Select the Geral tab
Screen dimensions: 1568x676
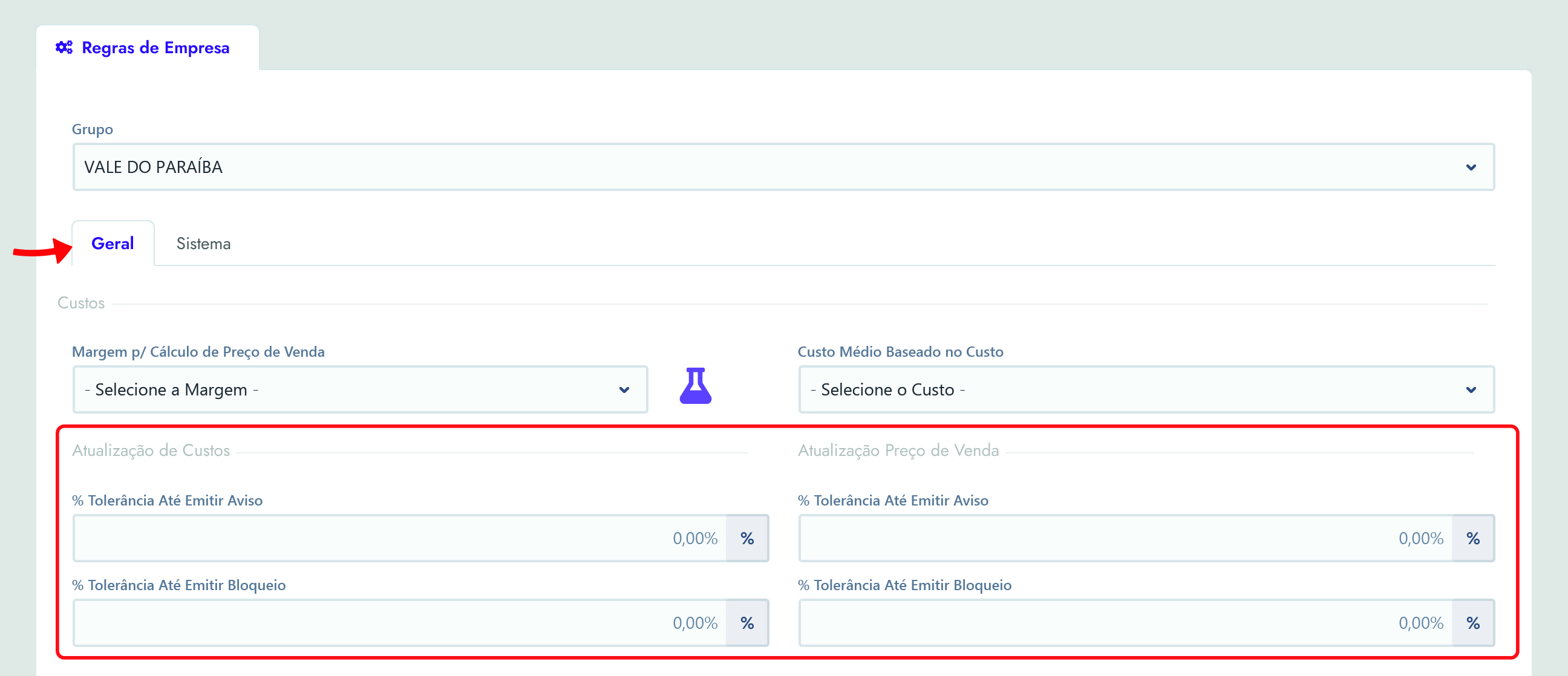(113, 244)
